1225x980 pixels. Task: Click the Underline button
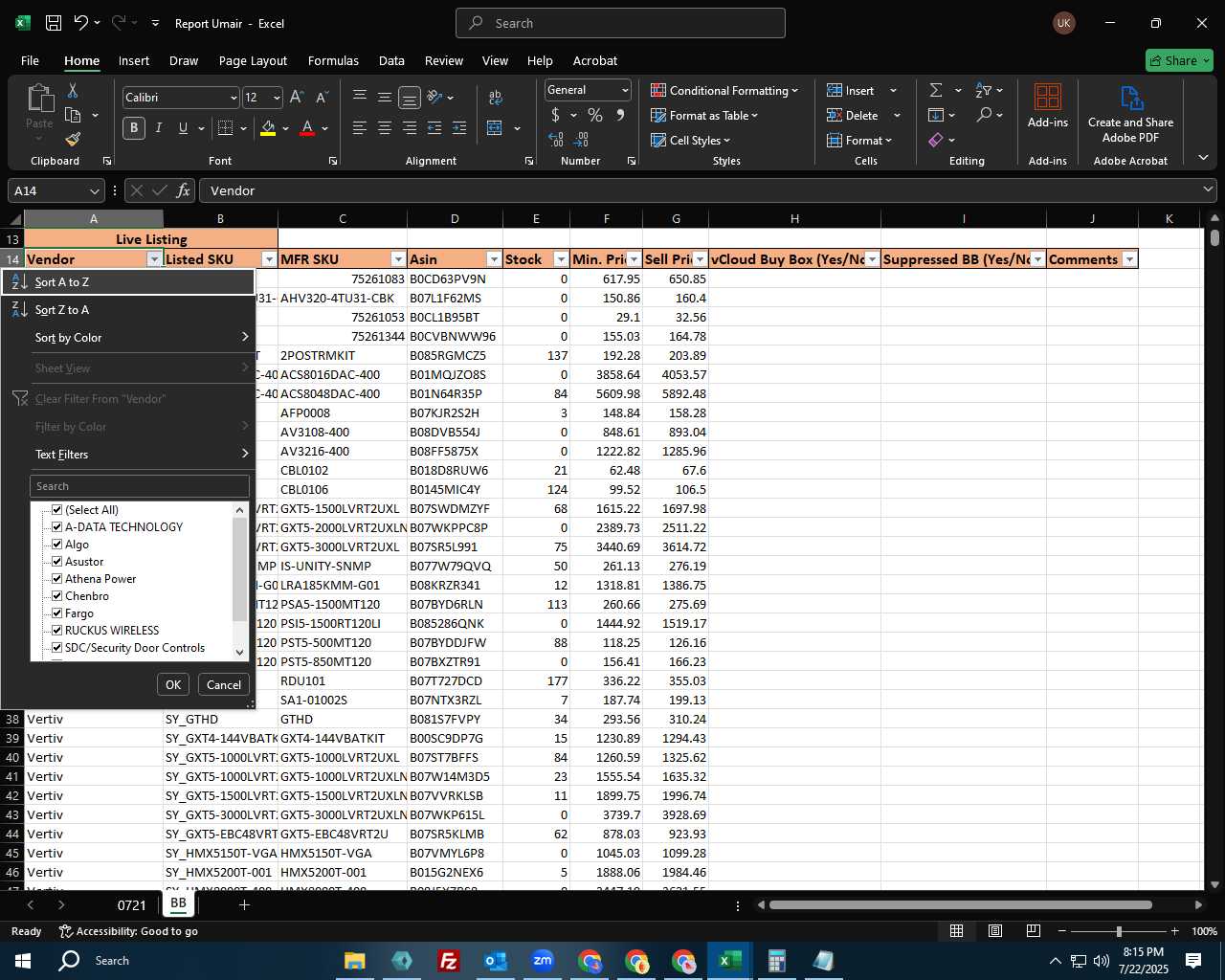point(183,128)
